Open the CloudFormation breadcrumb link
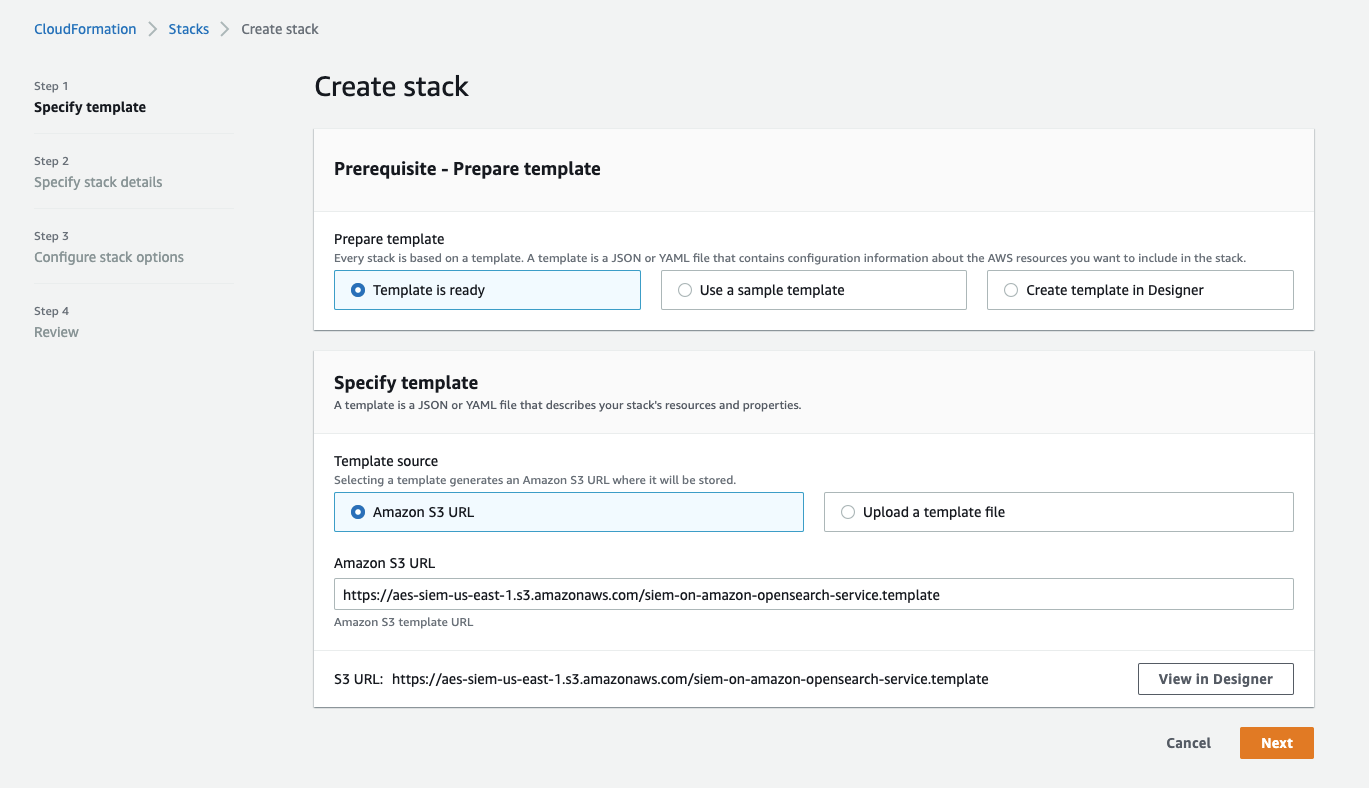 point(85,29)
